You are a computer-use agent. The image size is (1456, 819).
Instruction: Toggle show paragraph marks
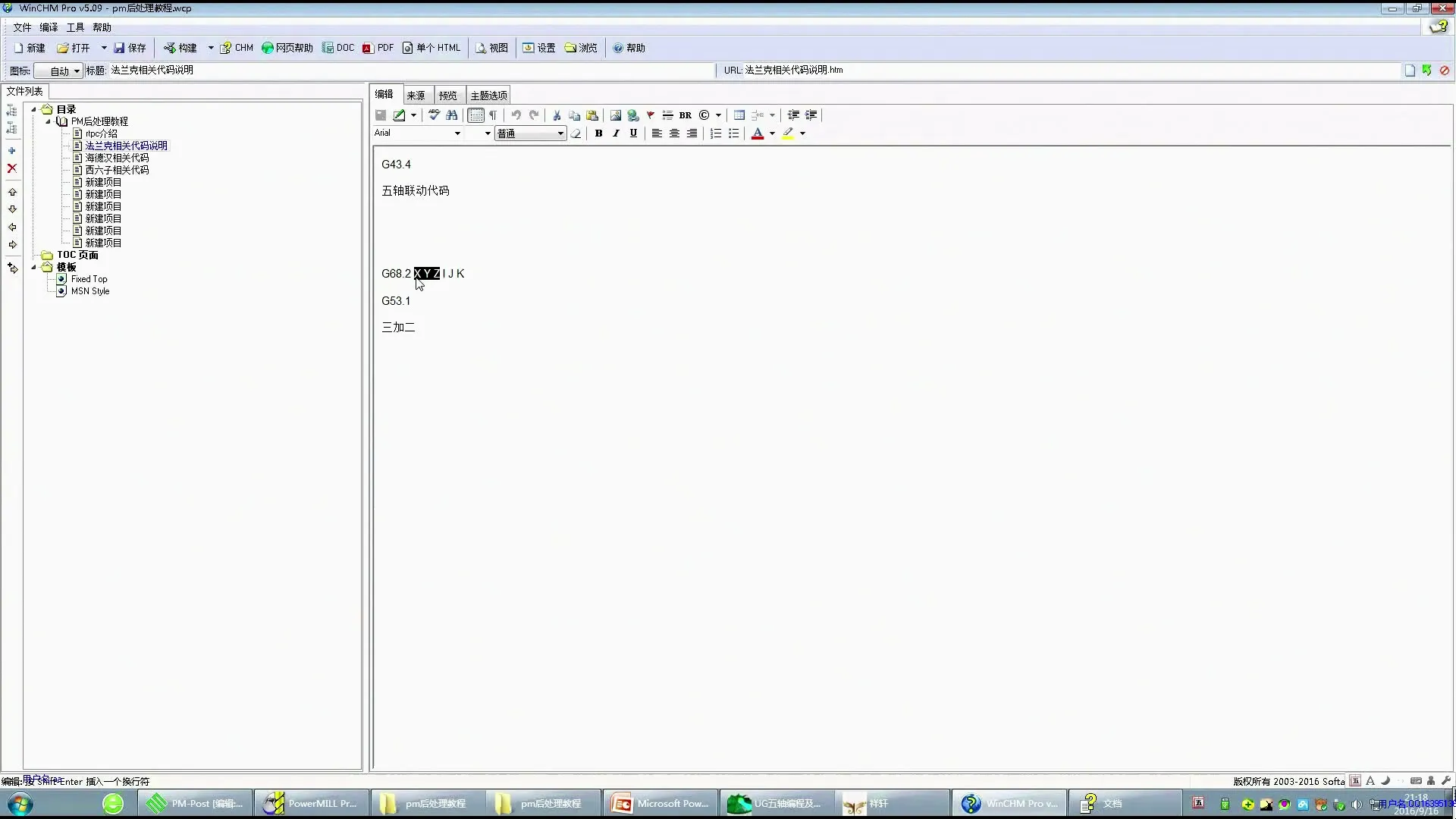click(x=493, y=115)
